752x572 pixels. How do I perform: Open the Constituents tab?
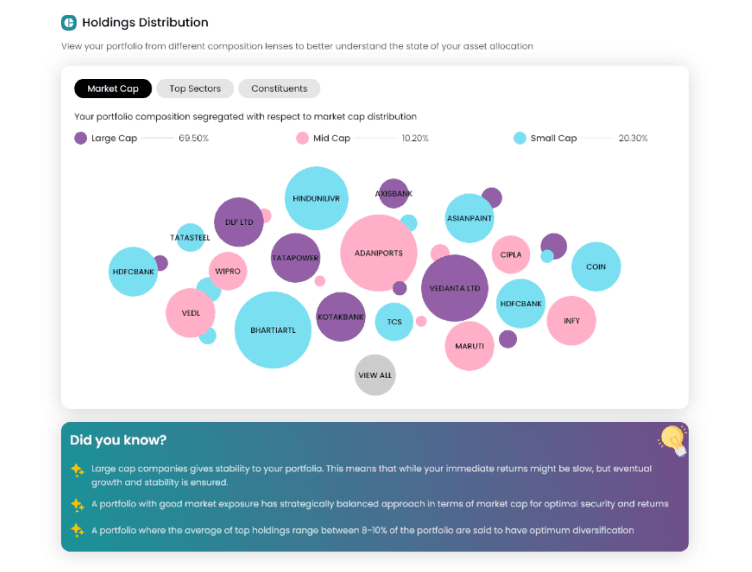click(279, 89)
